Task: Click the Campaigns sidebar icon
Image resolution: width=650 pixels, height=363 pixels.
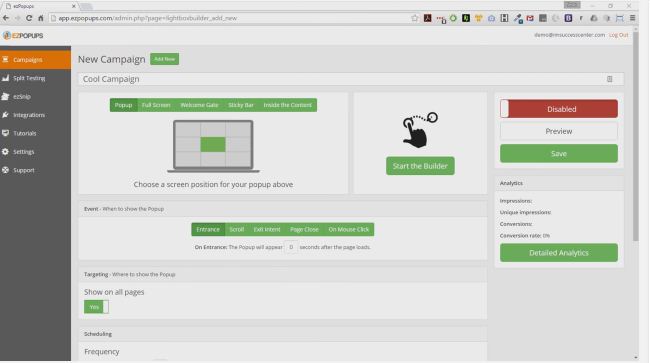Action: (5, 60)
